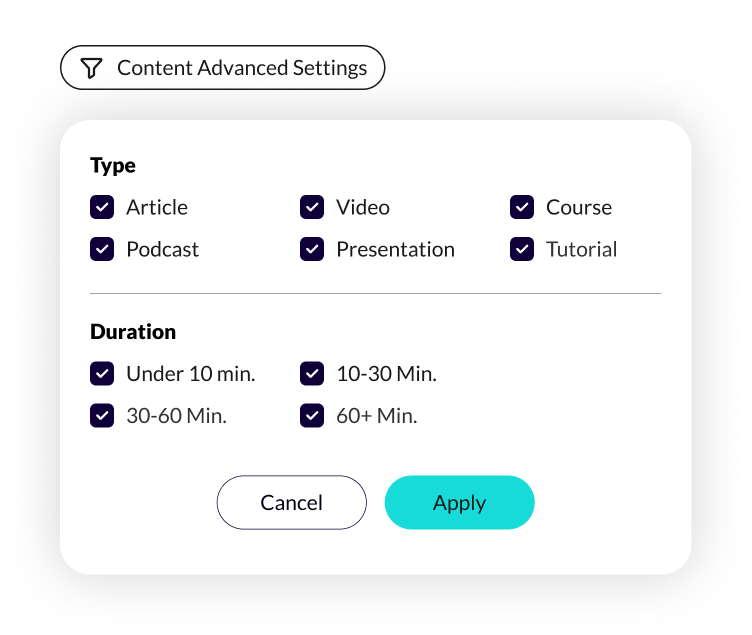
Task: Uncheck the Video checkbox
Action: 312,207
